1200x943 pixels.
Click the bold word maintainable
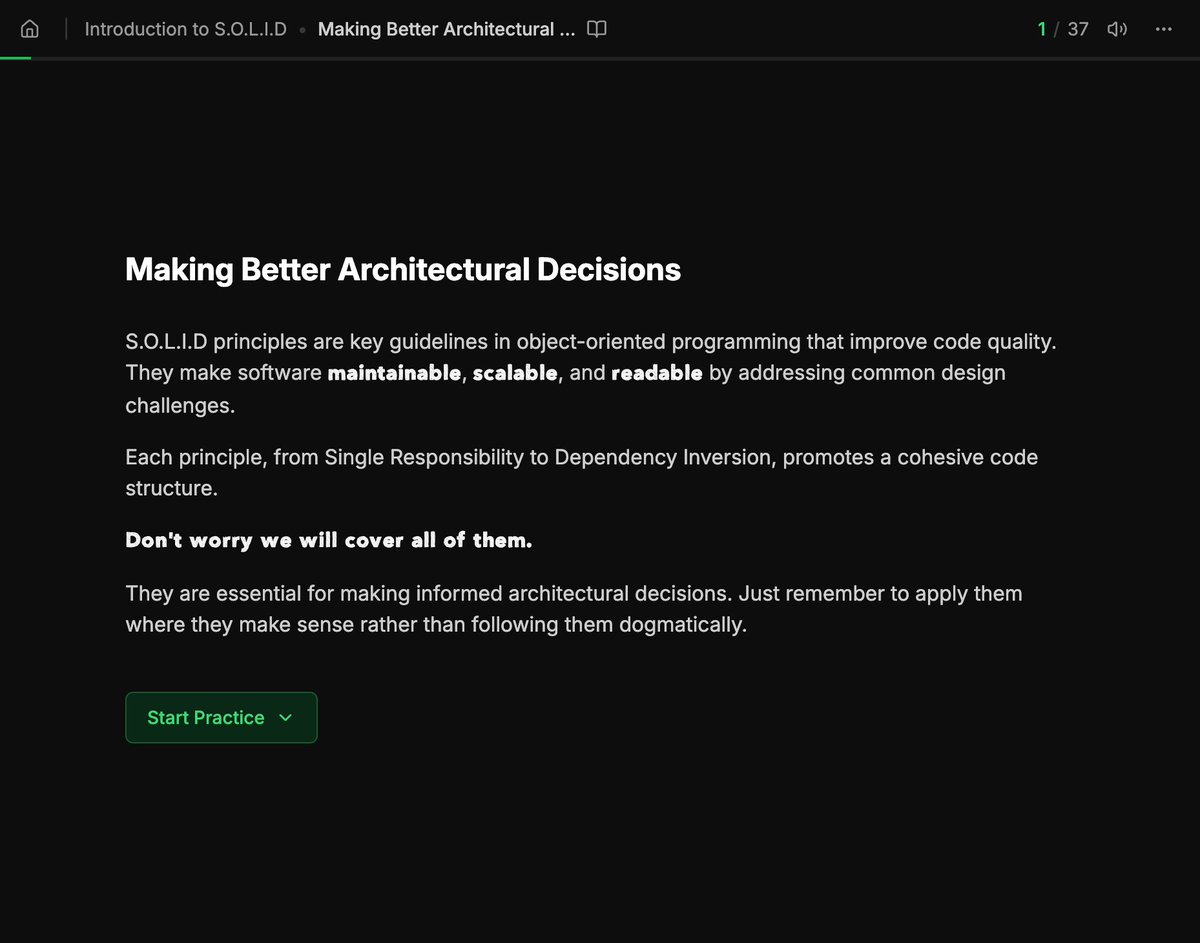coord(395,373)
